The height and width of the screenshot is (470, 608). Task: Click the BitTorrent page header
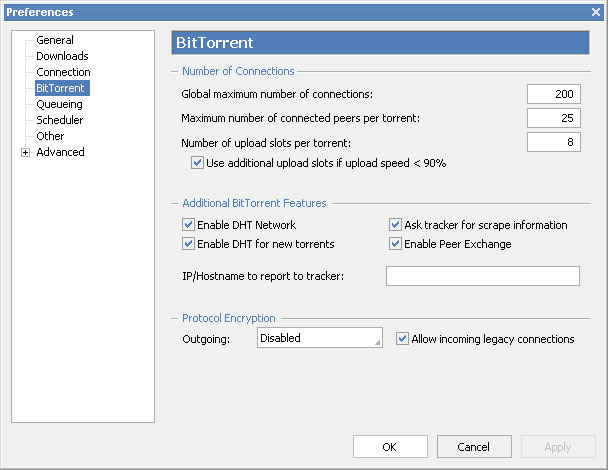pos(380,43)
